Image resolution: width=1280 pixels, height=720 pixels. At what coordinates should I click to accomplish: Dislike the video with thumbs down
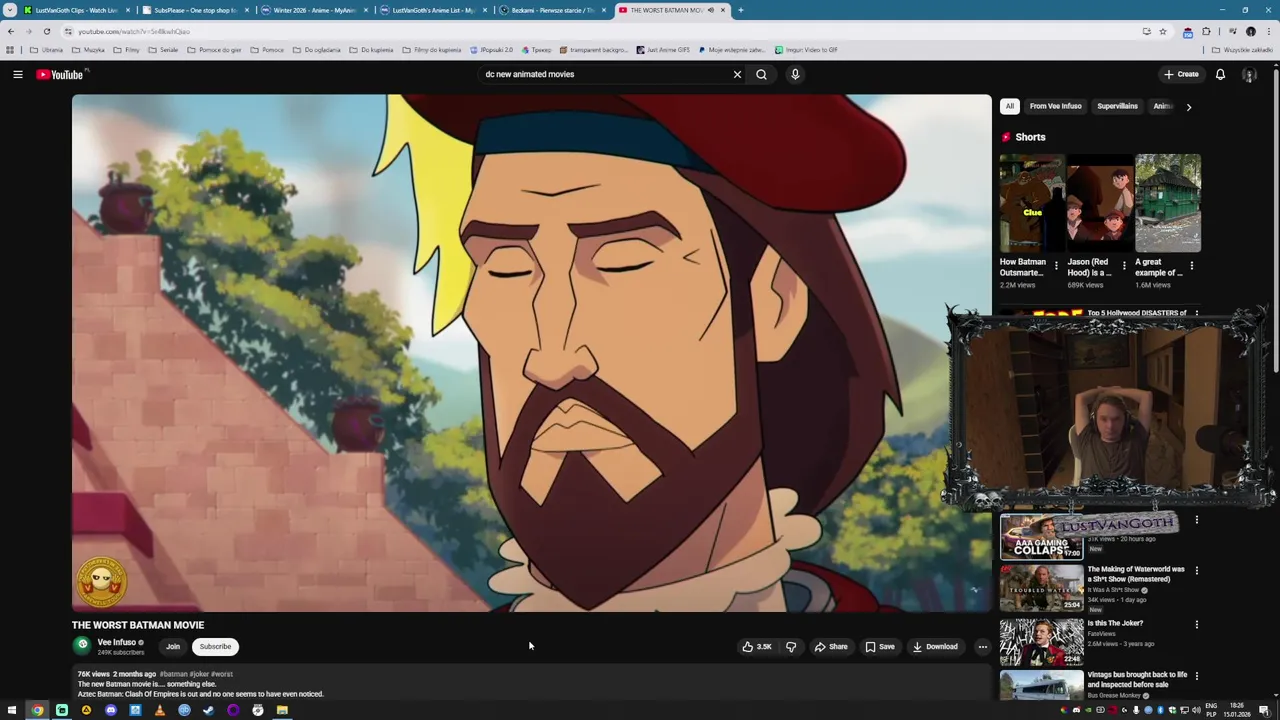791,646
